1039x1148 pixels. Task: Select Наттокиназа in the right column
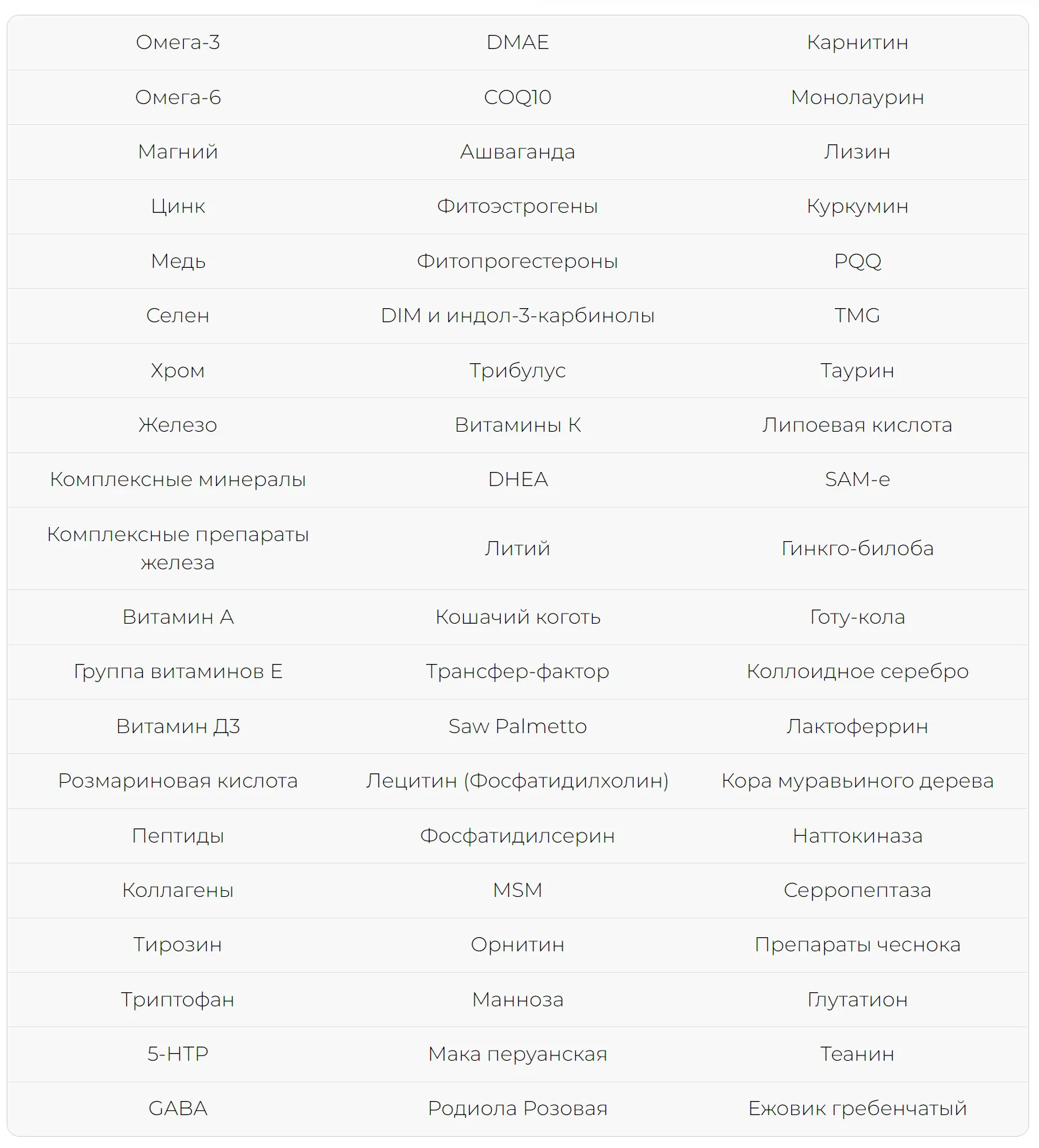coord(857,836)
